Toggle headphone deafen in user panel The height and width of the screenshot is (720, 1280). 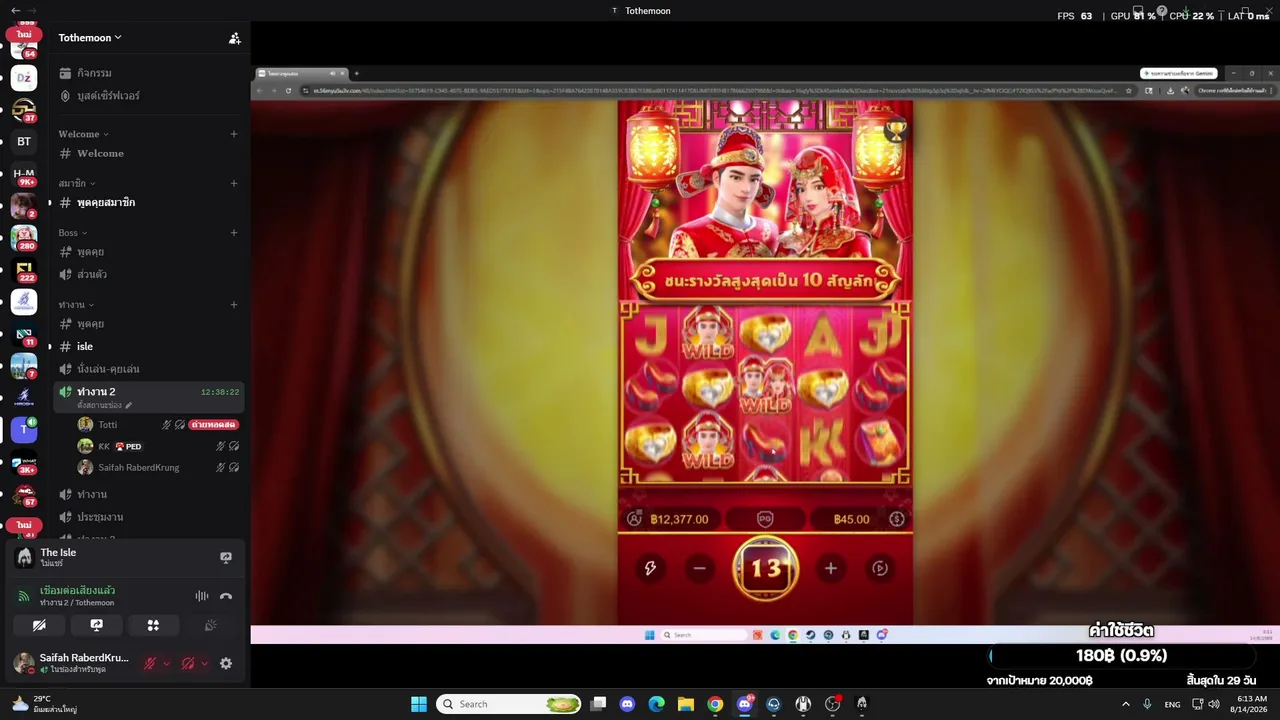point(188,663)
